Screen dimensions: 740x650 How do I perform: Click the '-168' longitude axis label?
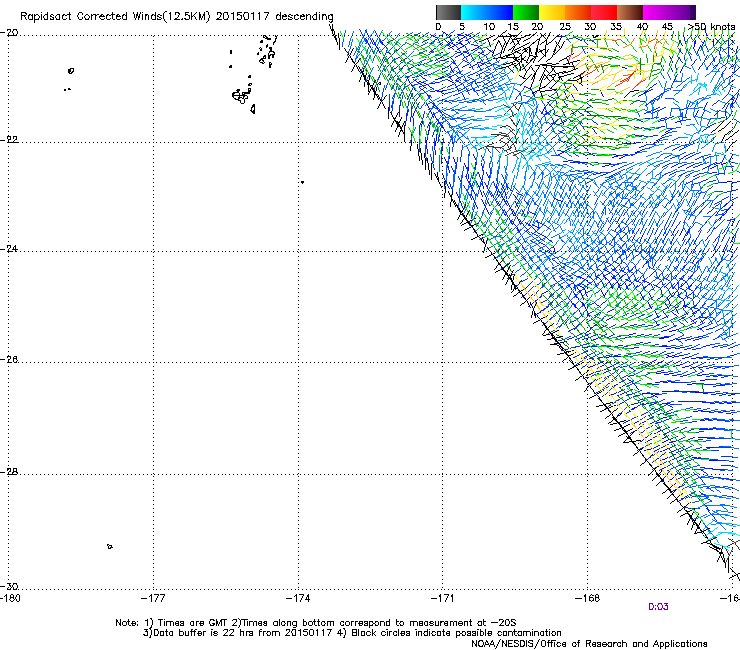tap(588, 599)
